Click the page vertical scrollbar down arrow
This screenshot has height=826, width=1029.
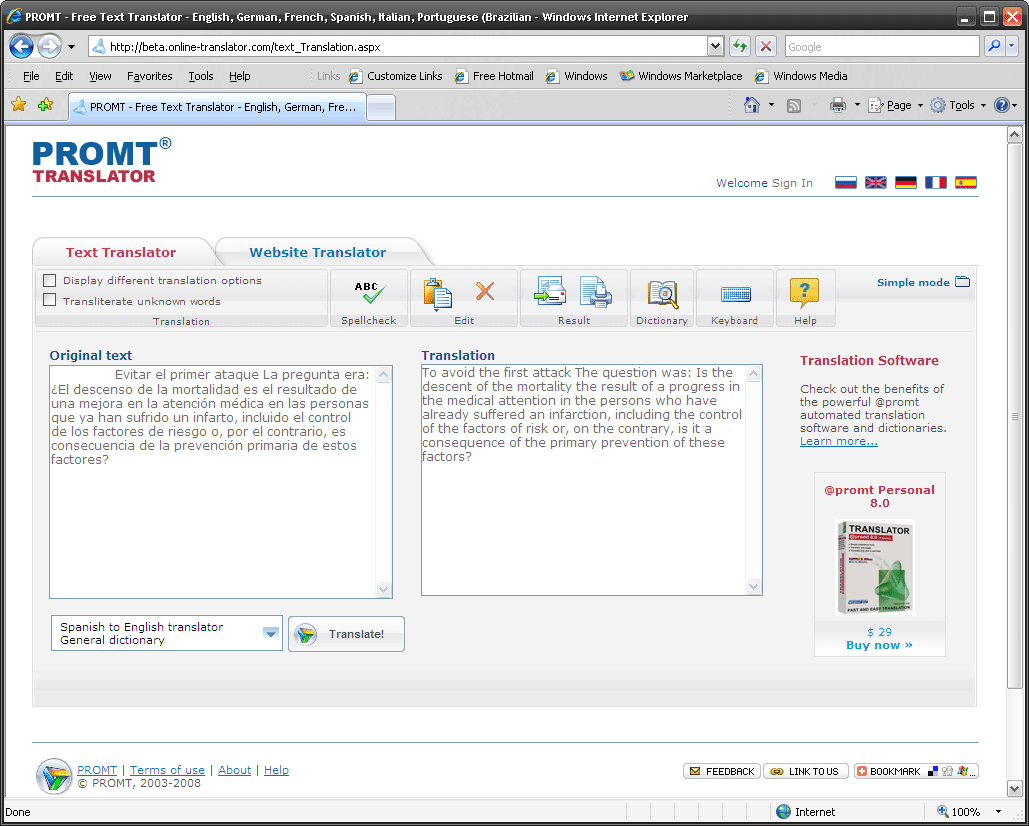1015,788
